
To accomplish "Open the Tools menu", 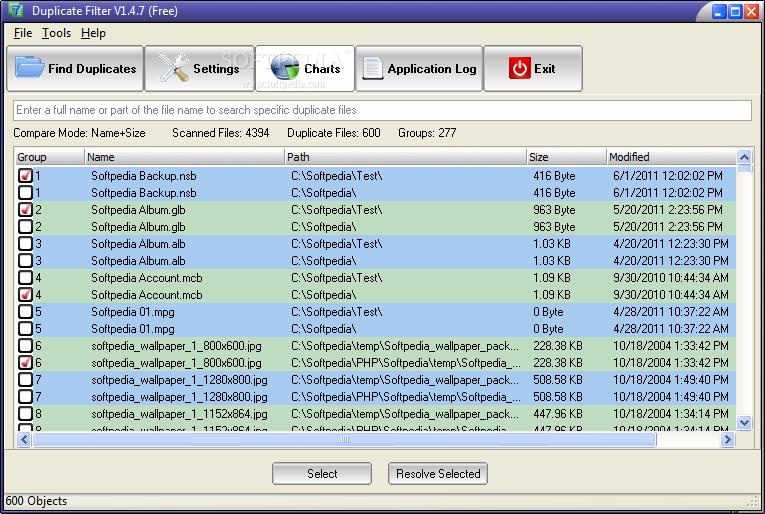I will pyautogui.click(x=57, y=33).
